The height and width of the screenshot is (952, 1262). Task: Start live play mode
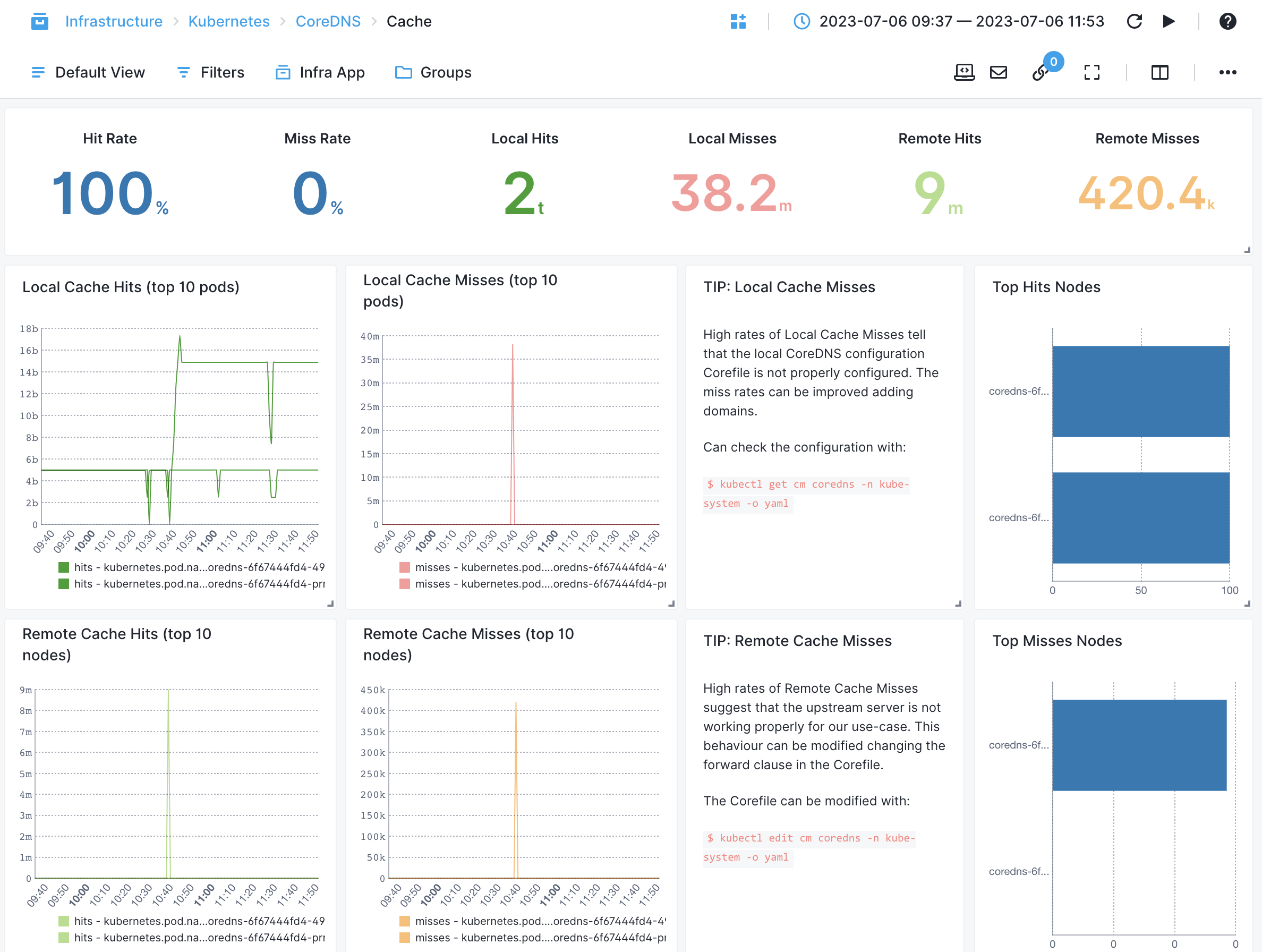(1169, 21)
